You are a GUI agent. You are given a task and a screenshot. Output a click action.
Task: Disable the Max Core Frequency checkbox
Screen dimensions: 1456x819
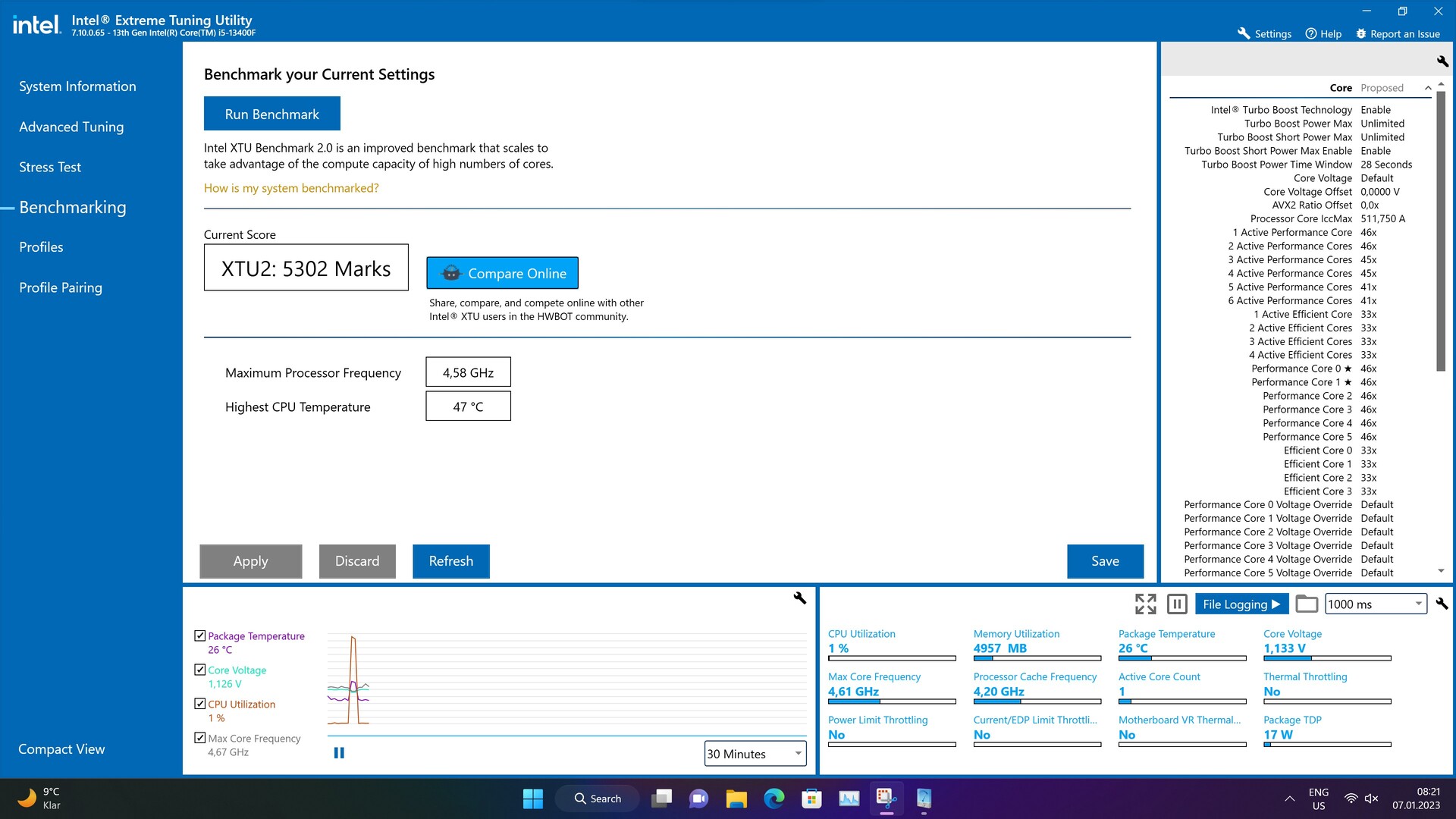[200, 738]
